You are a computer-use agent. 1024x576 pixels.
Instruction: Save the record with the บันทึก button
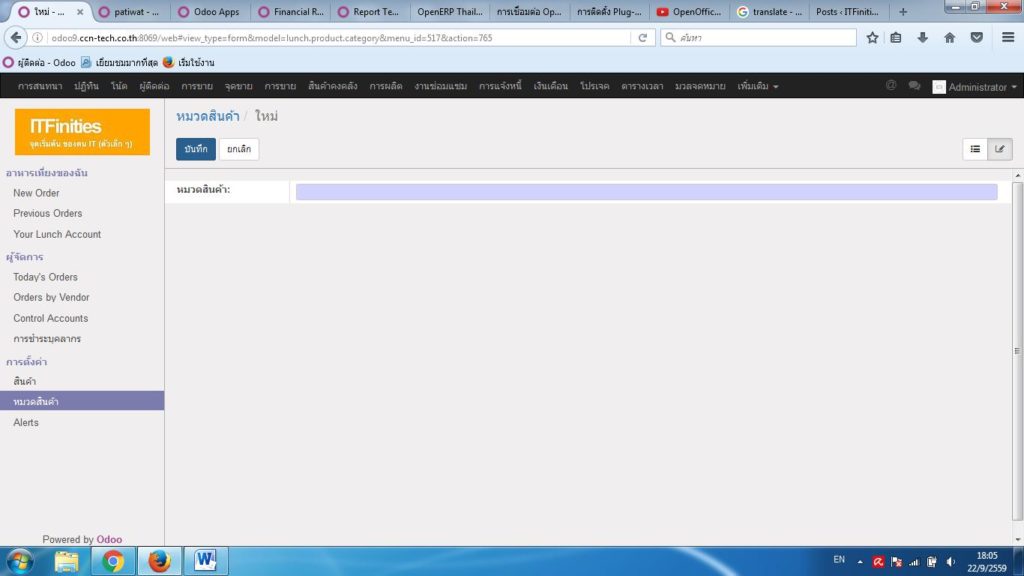tap(194, 148)
